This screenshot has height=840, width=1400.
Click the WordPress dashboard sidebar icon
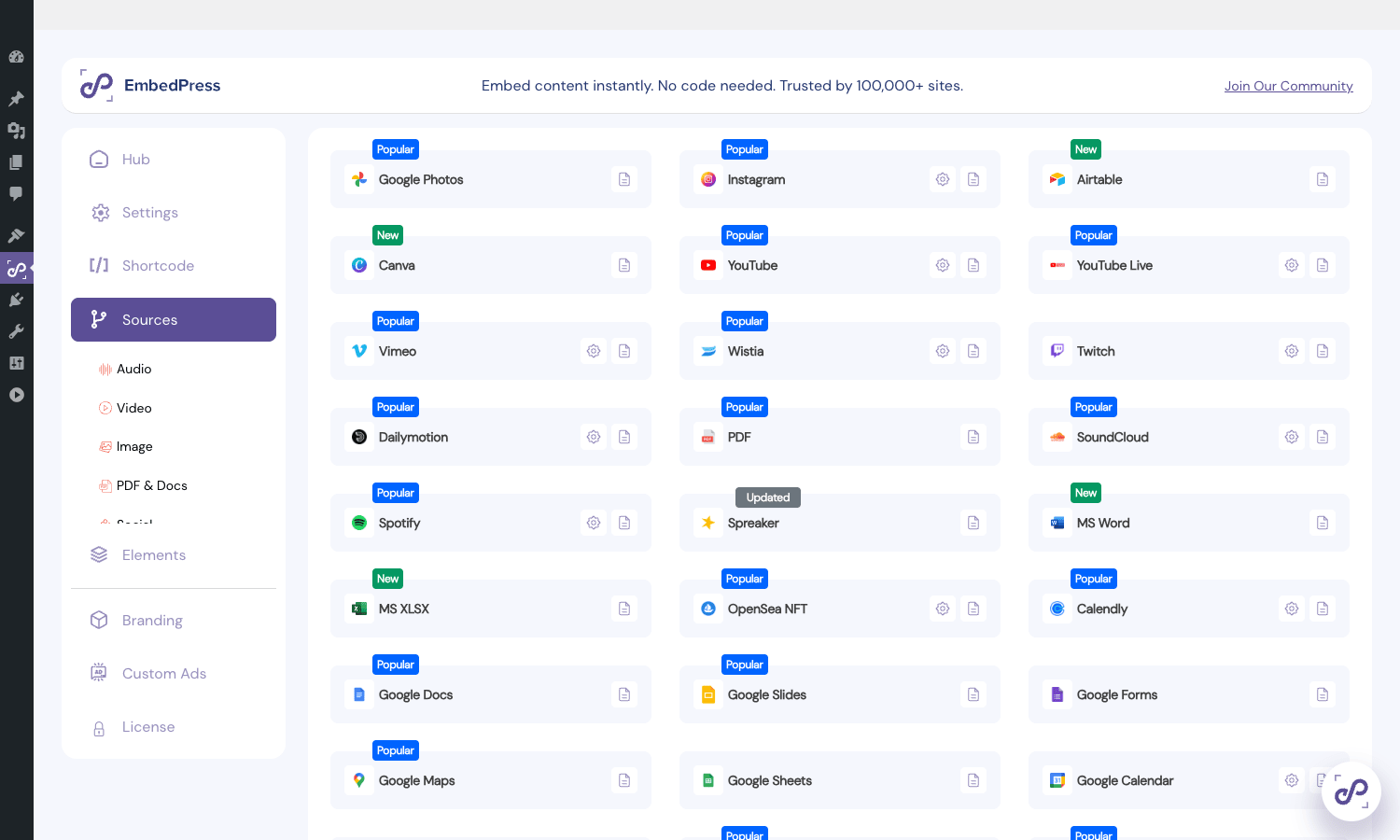point(16,57)
